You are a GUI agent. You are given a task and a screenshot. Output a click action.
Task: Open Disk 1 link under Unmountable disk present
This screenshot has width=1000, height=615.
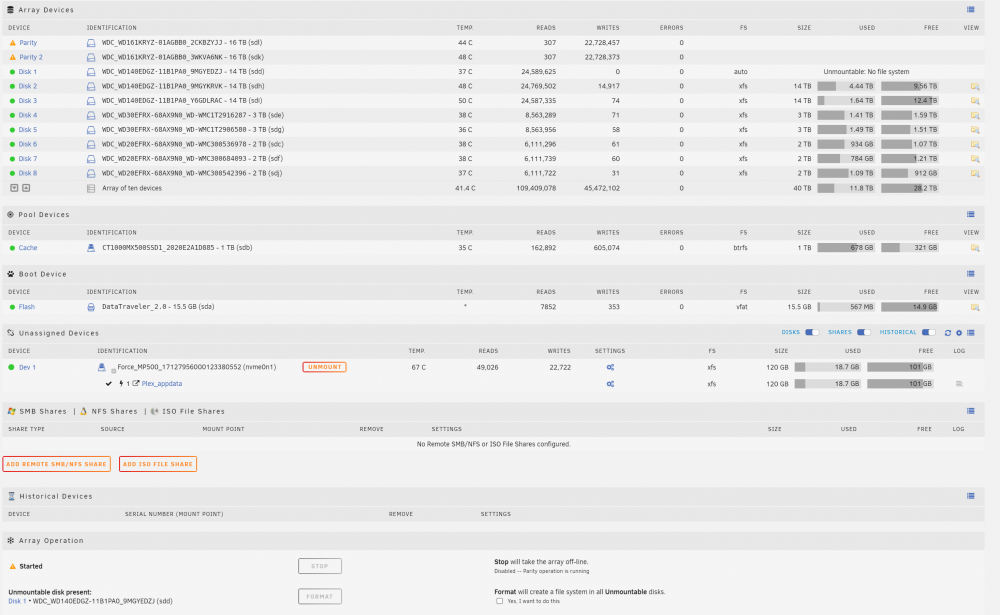click(x=17, y=601)
